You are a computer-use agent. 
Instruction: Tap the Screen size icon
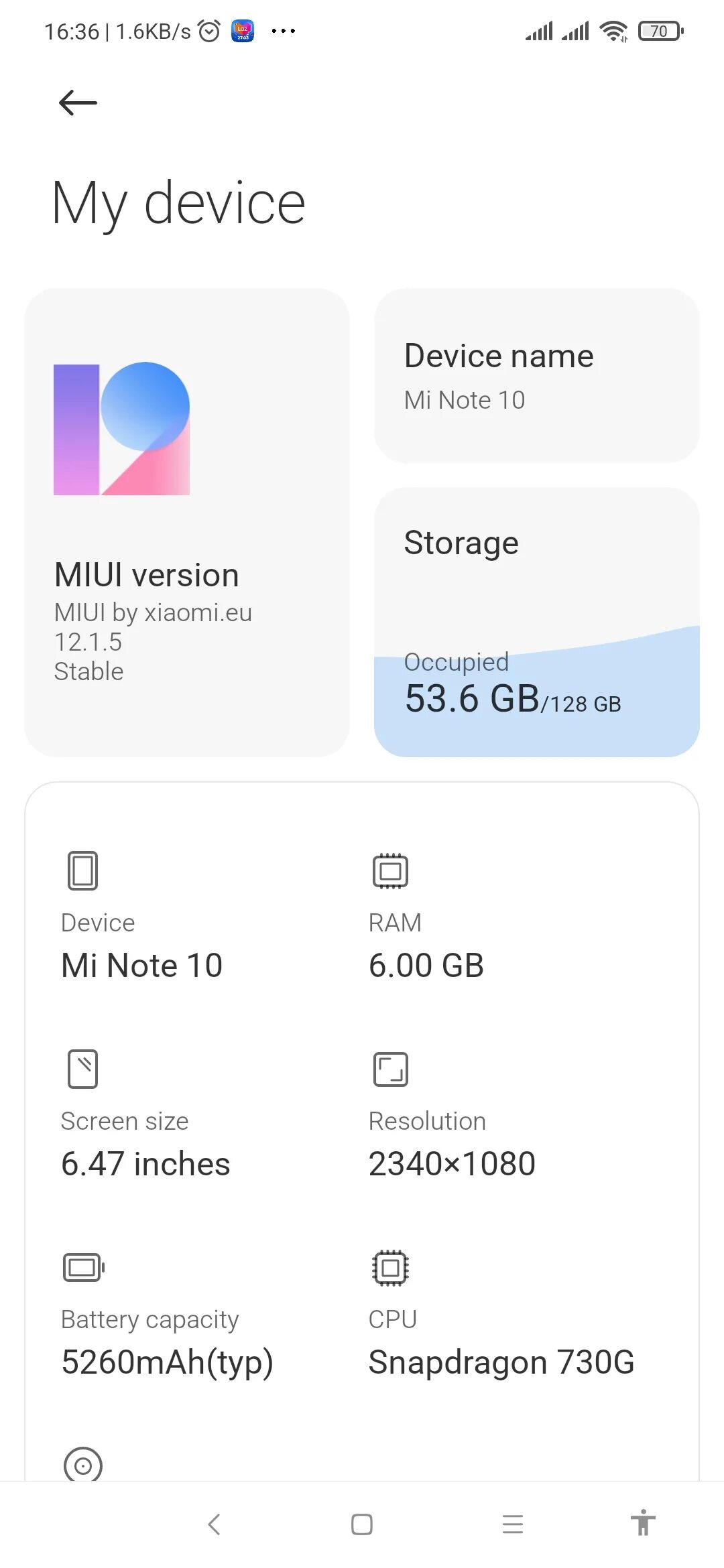pos(82,1069)
